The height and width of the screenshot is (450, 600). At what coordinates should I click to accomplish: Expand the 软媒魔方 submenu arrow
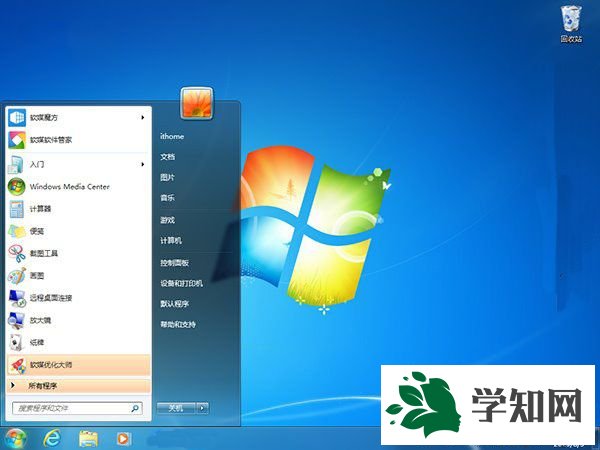(143, 117)
